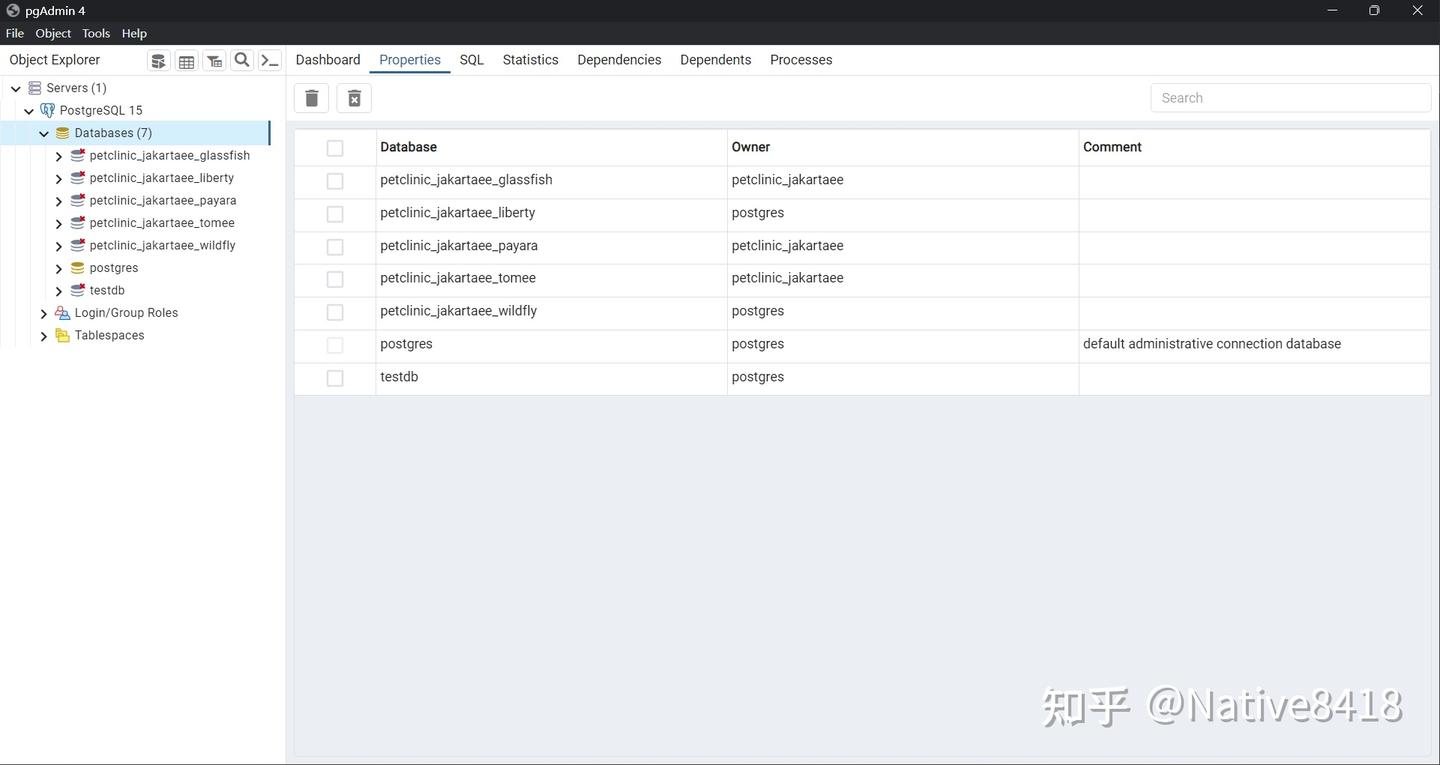Collapse the Databases (7) node
Viewport: 1440px width, 765px height.
(x=44, y=133)
